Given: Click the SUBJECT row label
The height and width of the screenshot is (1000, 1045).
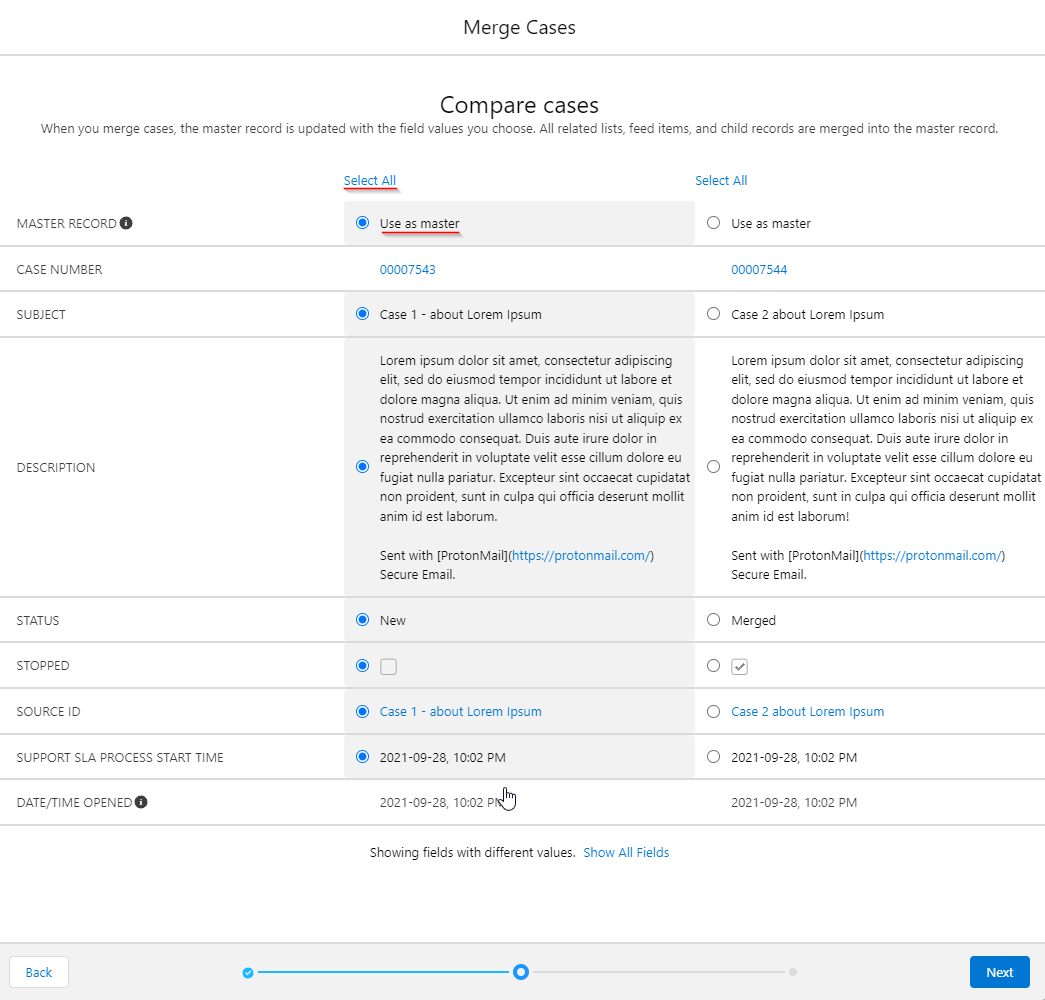Looking at the screenshot, I should [x=41, y=315].
